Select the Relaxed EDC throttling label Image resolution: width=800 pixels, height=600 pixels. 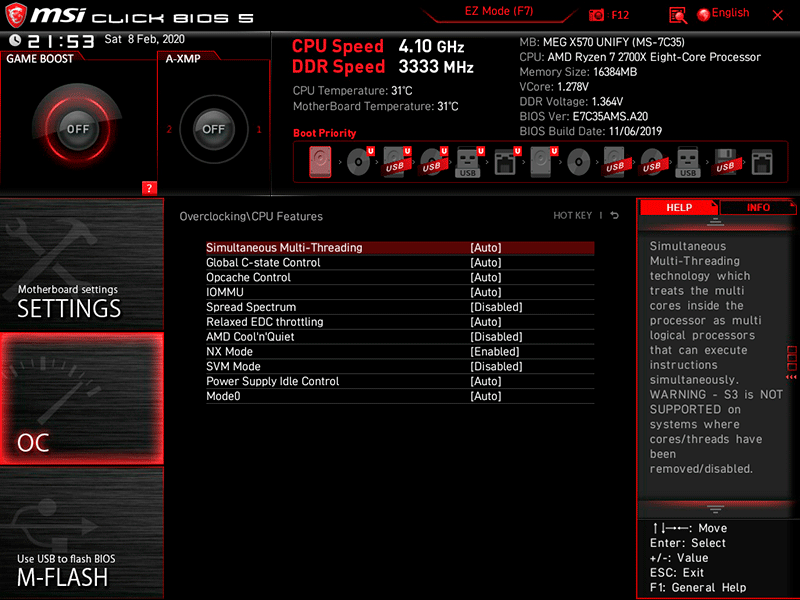pos(265,321)
